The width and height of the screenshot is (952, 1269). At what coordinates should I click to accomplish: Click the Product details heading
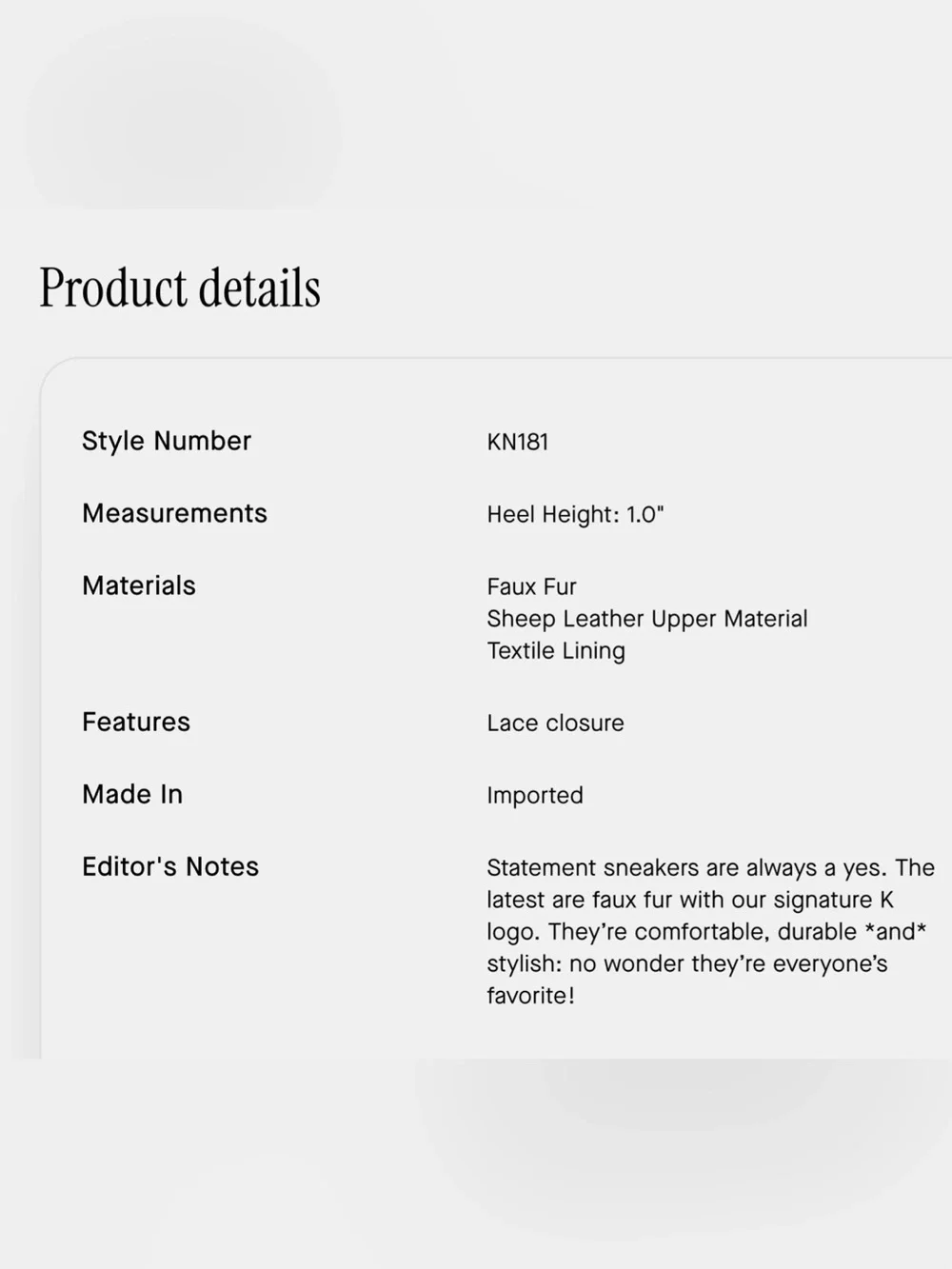point(179,288)
